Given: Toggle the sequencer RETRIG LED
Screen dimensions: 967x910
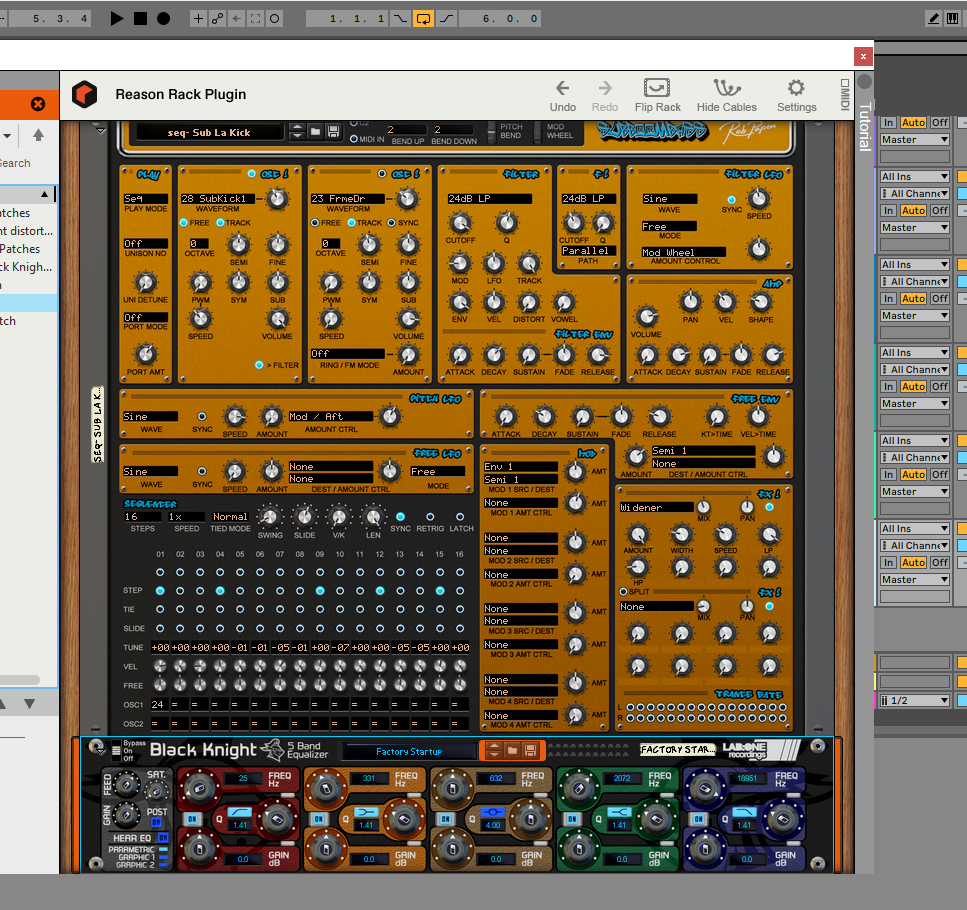Looking at the screenshot, I should [430, 517].
